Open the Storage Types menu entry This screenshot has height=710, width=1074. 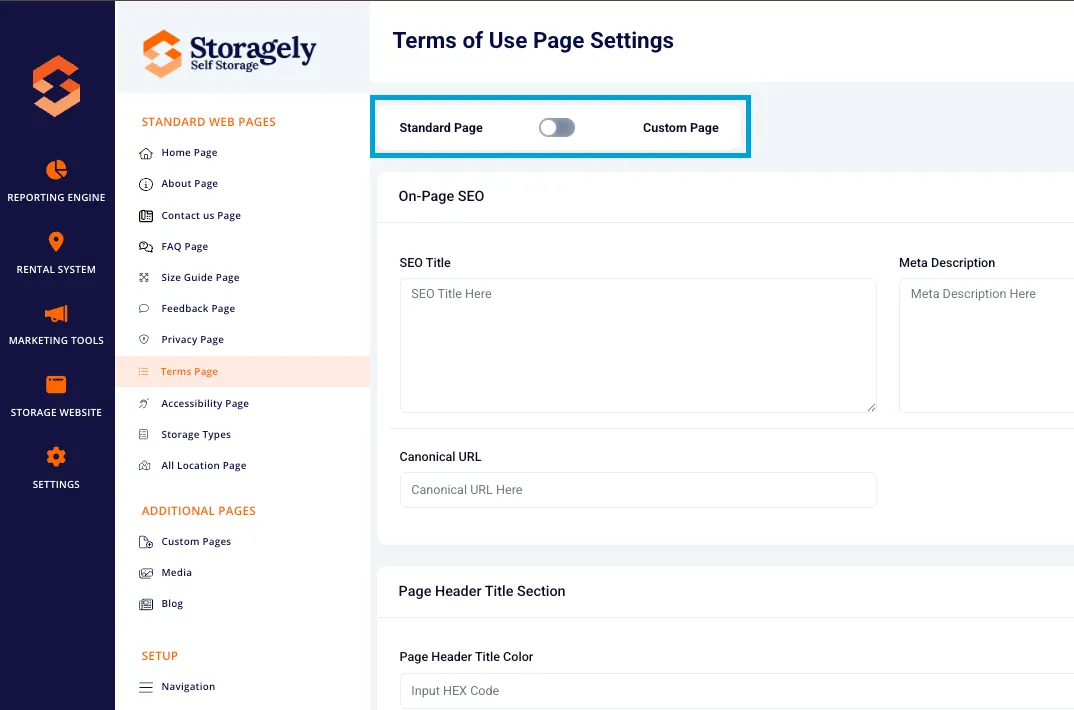coord(196,434)
